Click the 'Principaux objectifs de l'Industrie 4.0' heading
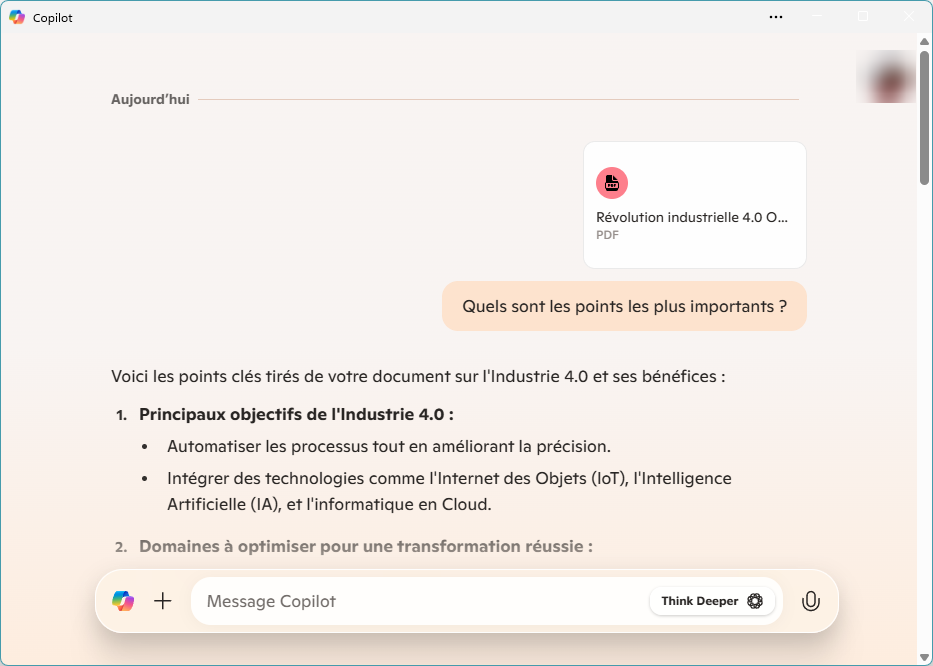Image resolution: width=933 pixels, height=666 pixels. [296, 415]
